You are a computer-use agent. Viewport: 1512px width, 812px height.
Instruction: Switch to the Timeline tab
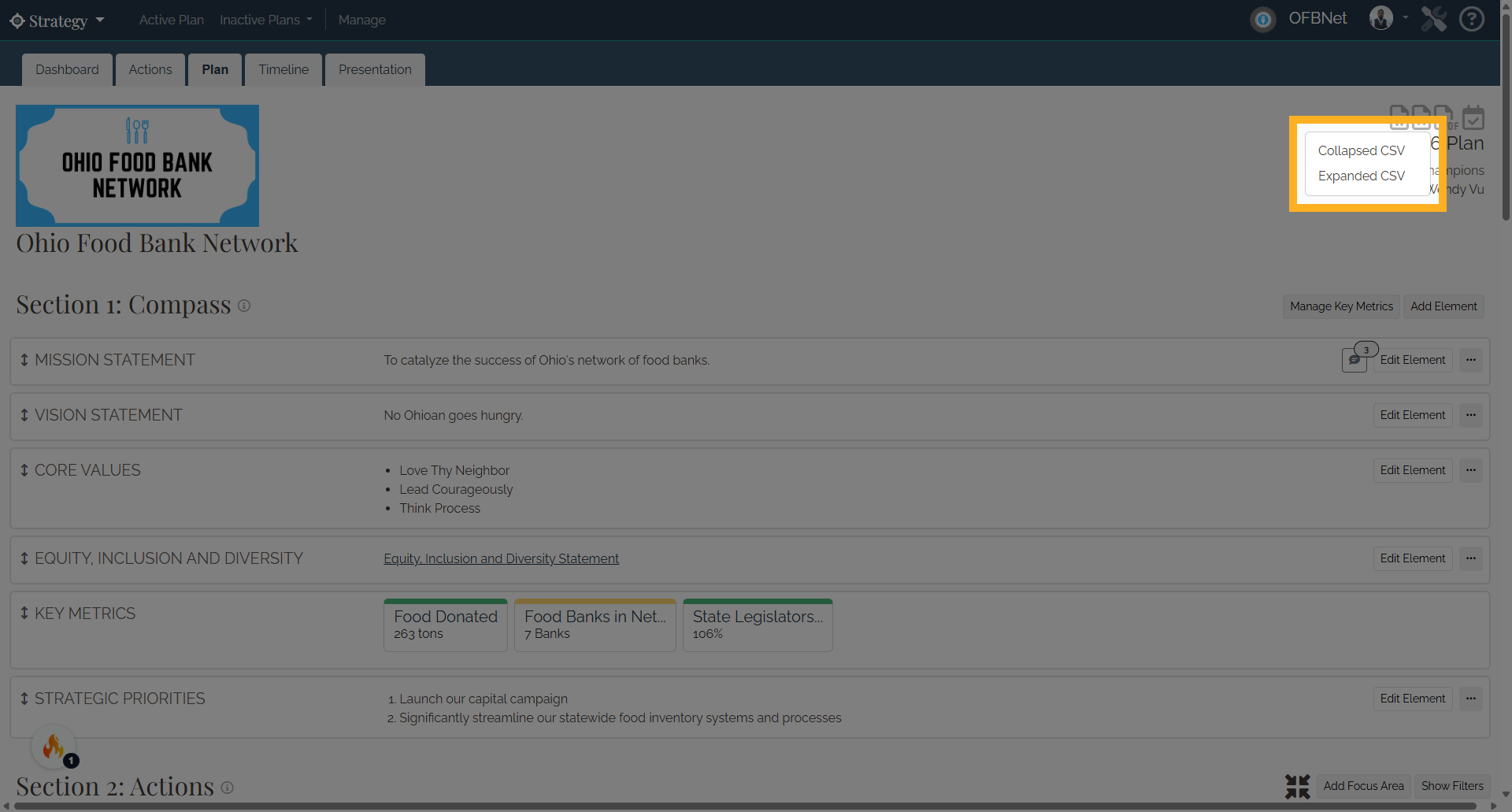(x=283, y=69)
